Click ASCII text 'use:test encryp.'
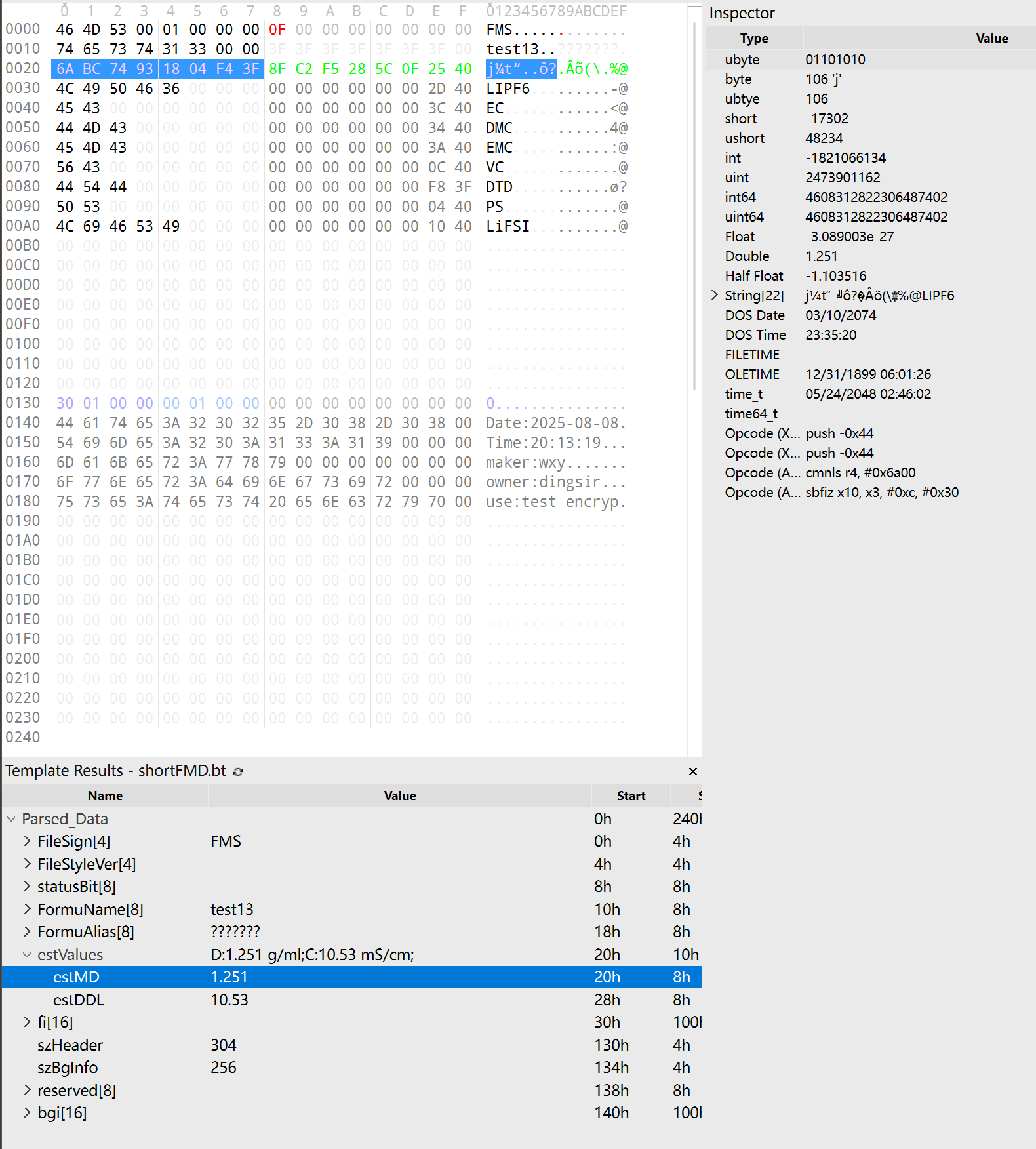The image size is (1036, 1149). (556, 502)
